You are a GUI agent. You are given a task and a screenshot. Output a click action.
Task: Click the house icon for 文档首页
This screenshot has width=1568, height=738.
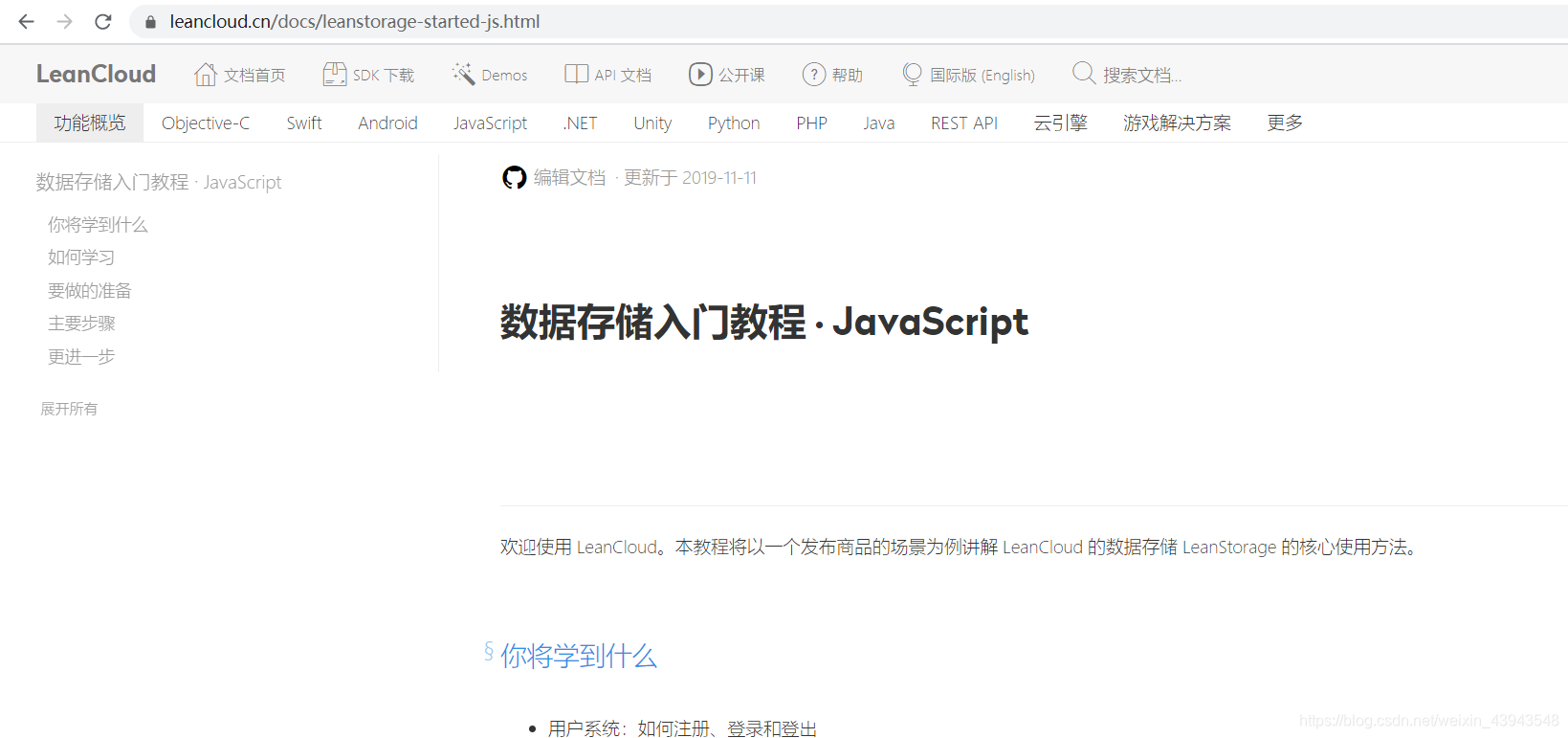pyautogui.click(x=206, y=75)
